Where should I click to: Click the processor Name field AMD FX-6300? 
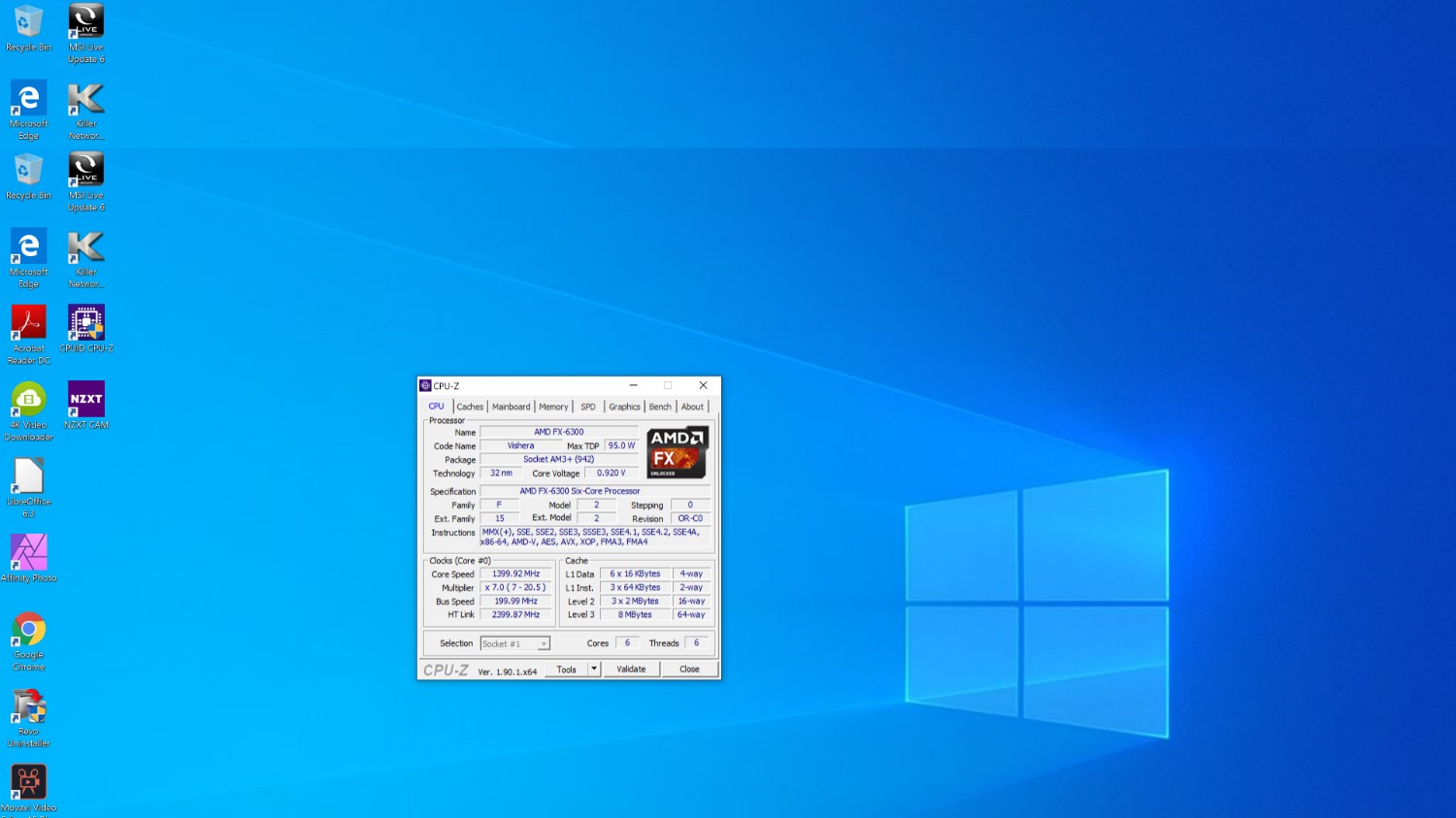[x=559, y=432]
